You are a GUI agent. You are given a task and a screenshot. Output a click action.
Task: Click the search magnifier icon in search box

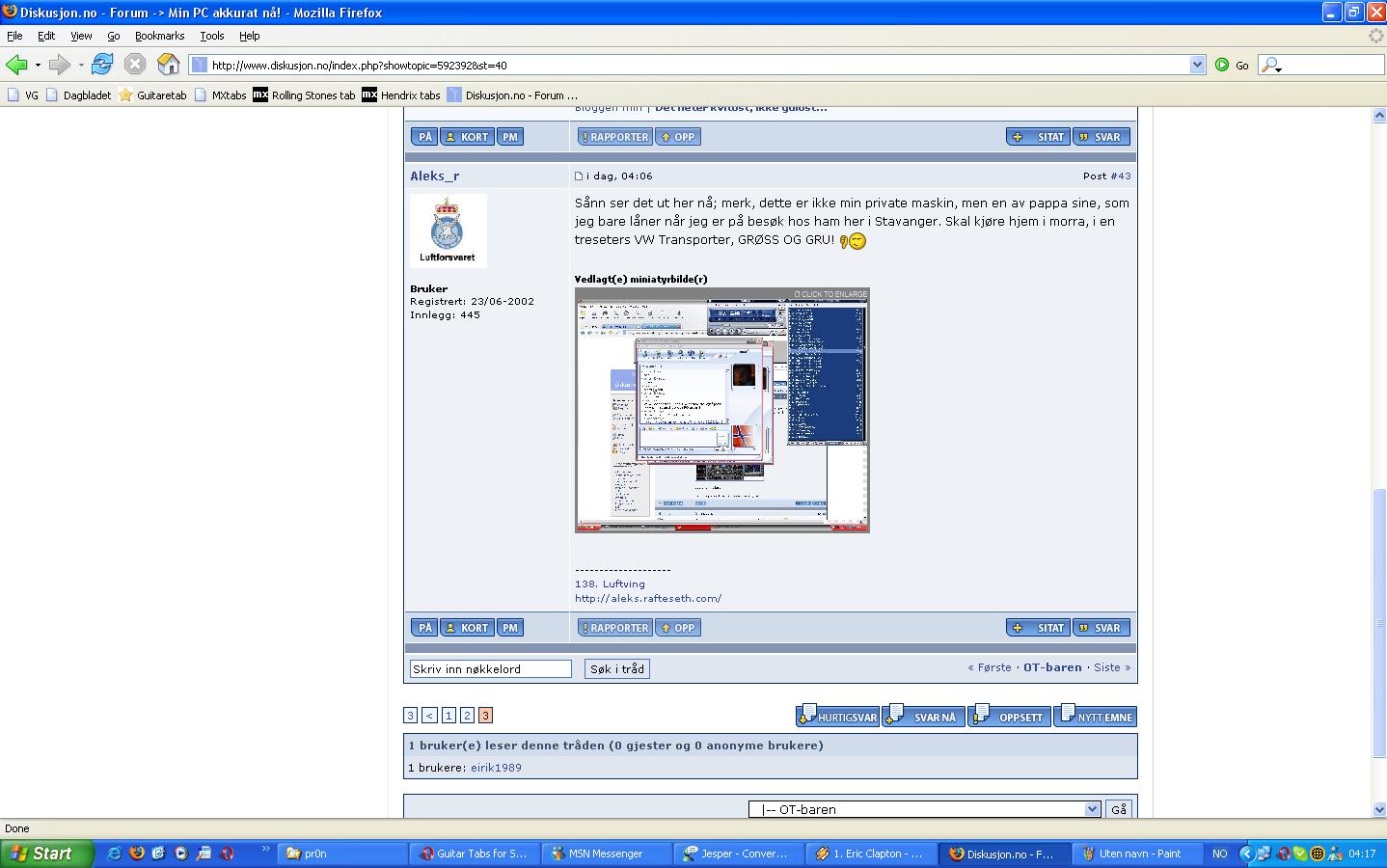point(1270,66)
